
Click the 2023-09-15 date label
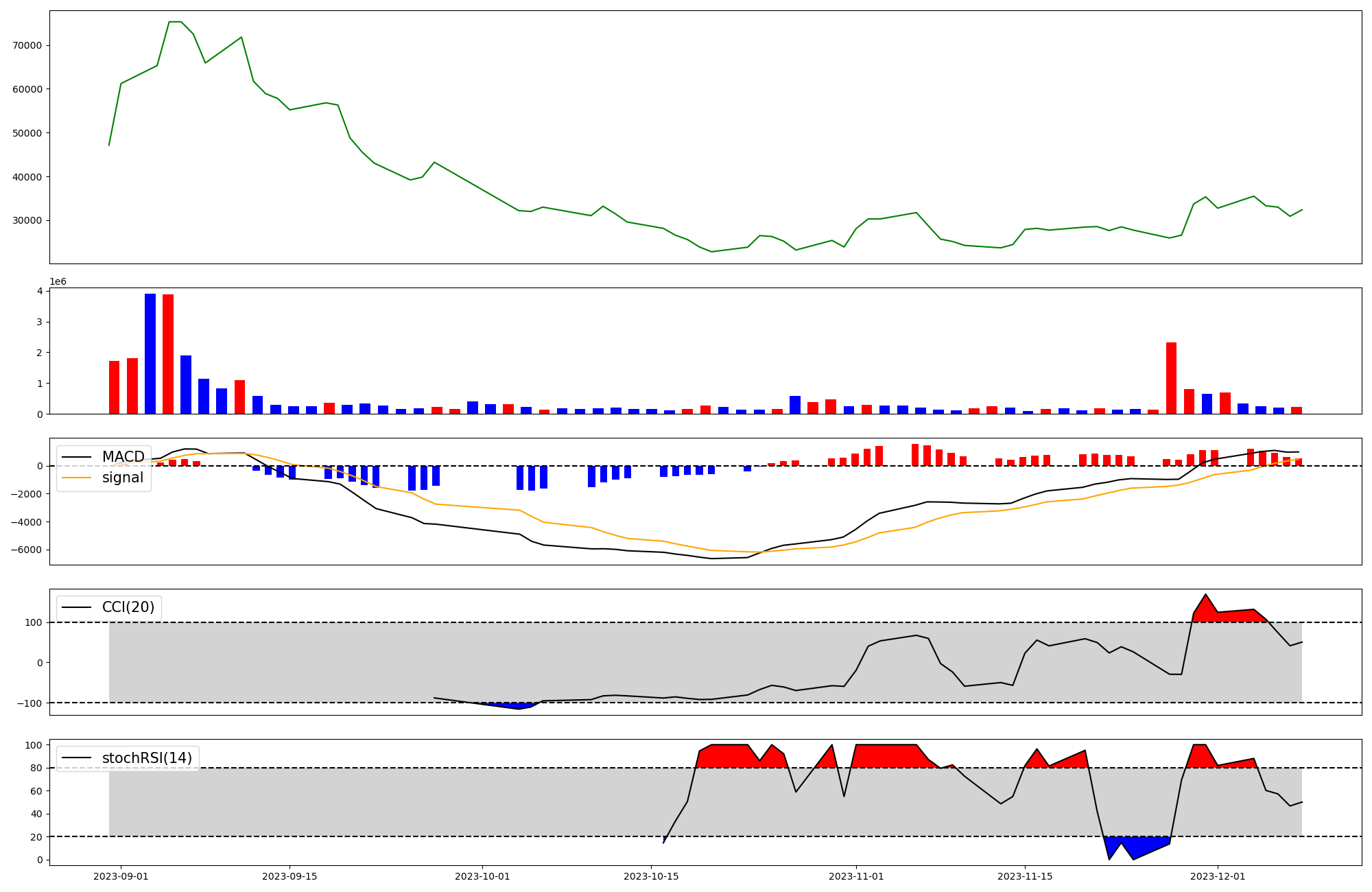click(289, 876)
